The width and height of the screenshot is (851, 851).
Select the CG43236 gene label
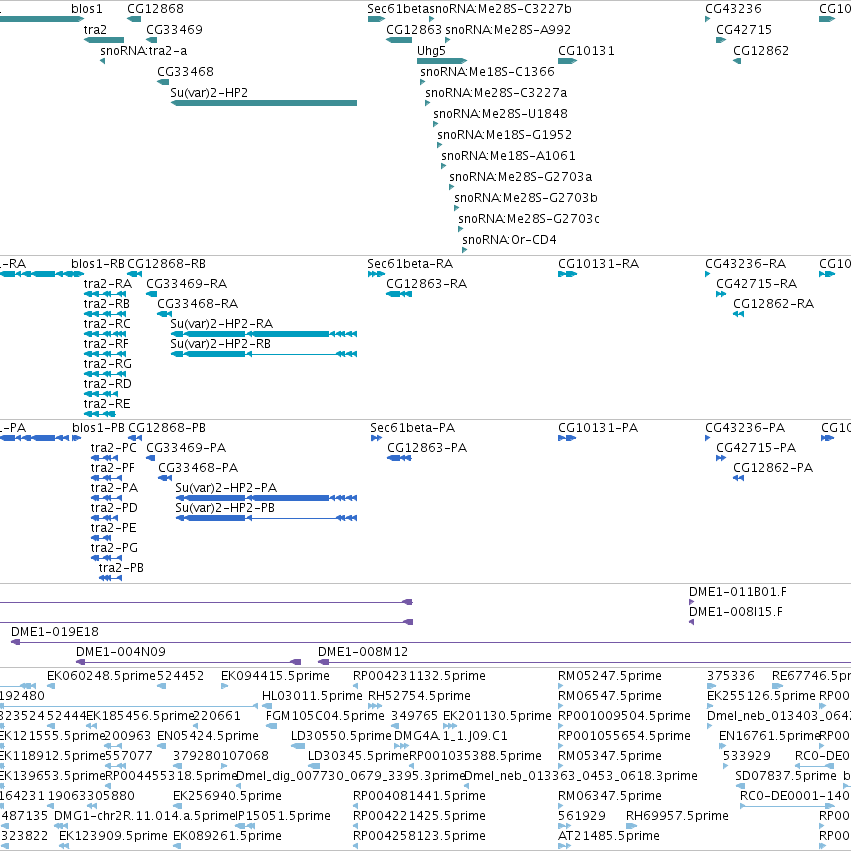click(733, 9)
